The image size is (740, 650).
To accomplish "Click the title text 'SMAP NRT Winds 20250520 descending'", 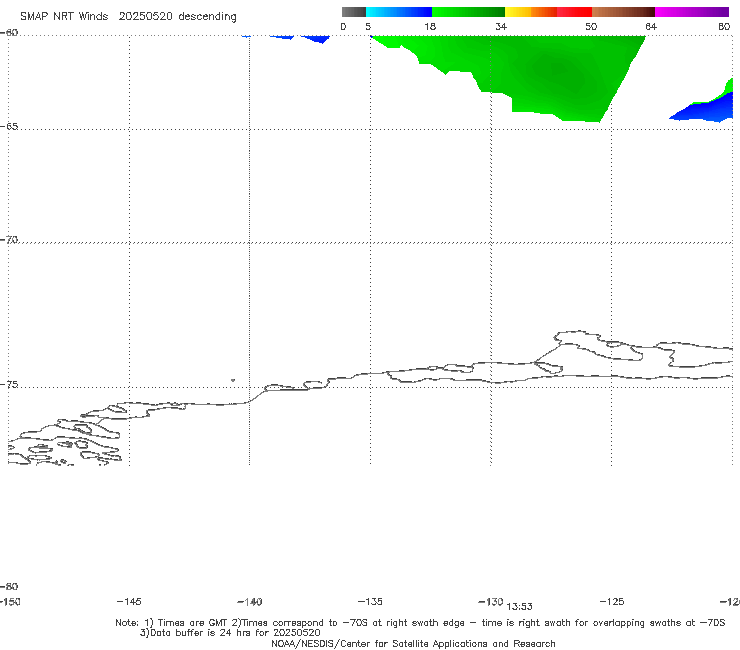I will point(128,17).
